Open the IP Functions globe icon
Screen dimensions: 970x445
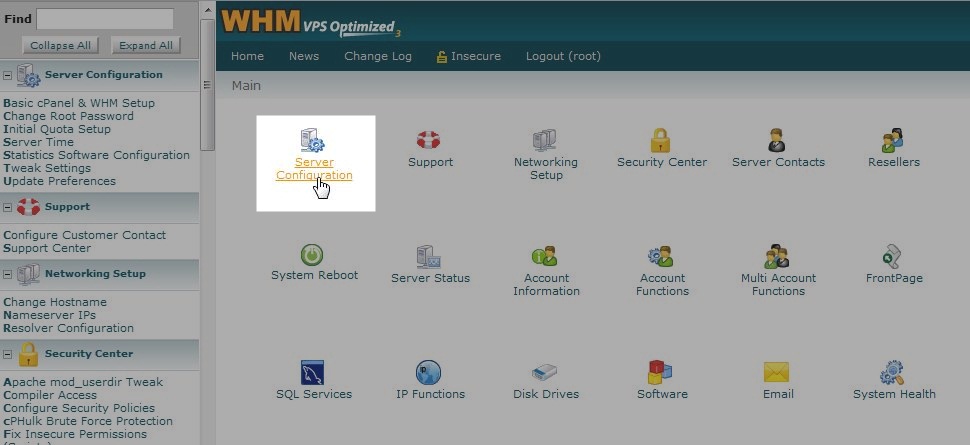click(428, 372)
